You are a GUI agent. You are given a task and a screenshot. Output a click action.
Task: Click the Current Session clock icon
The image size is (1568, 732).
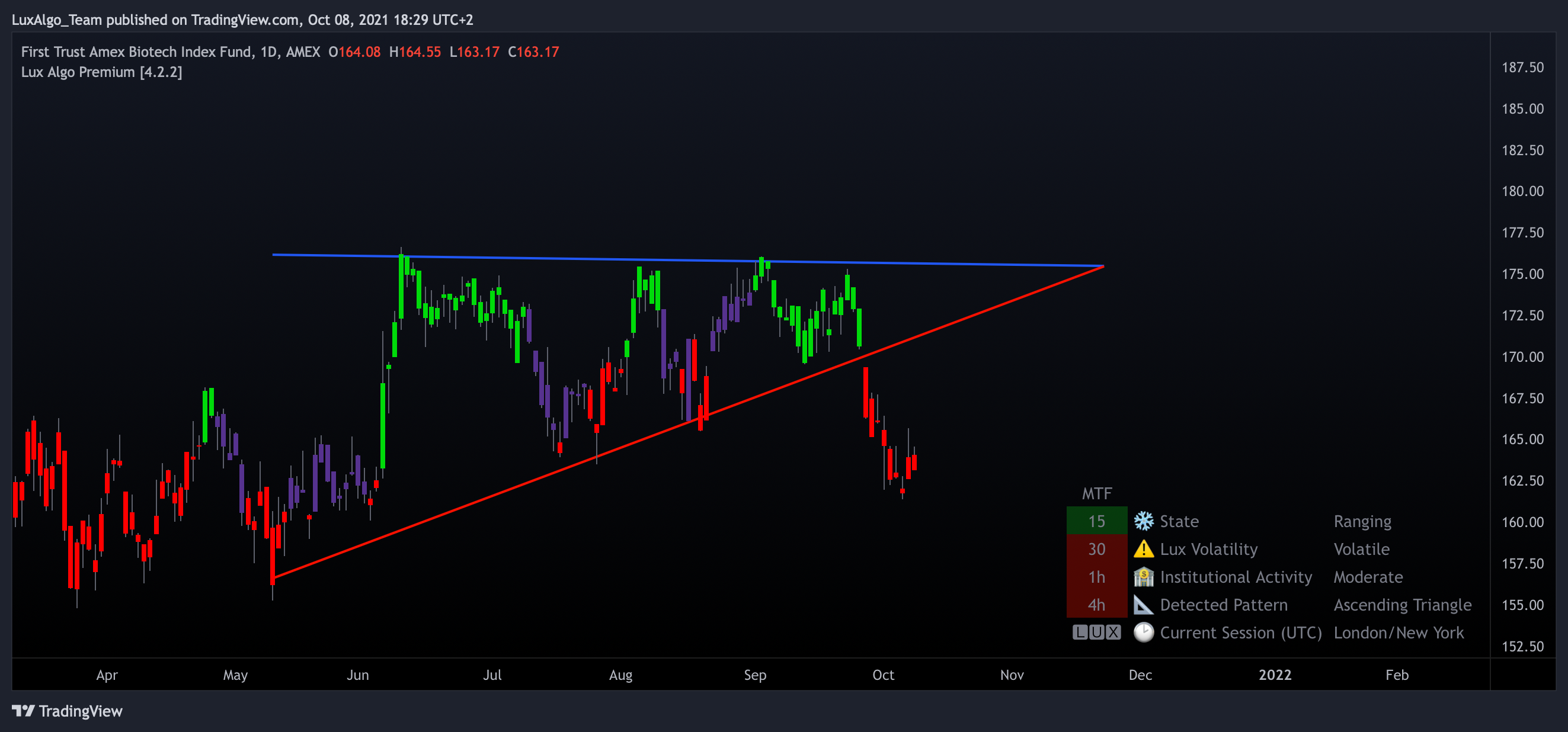(1144, 633)
